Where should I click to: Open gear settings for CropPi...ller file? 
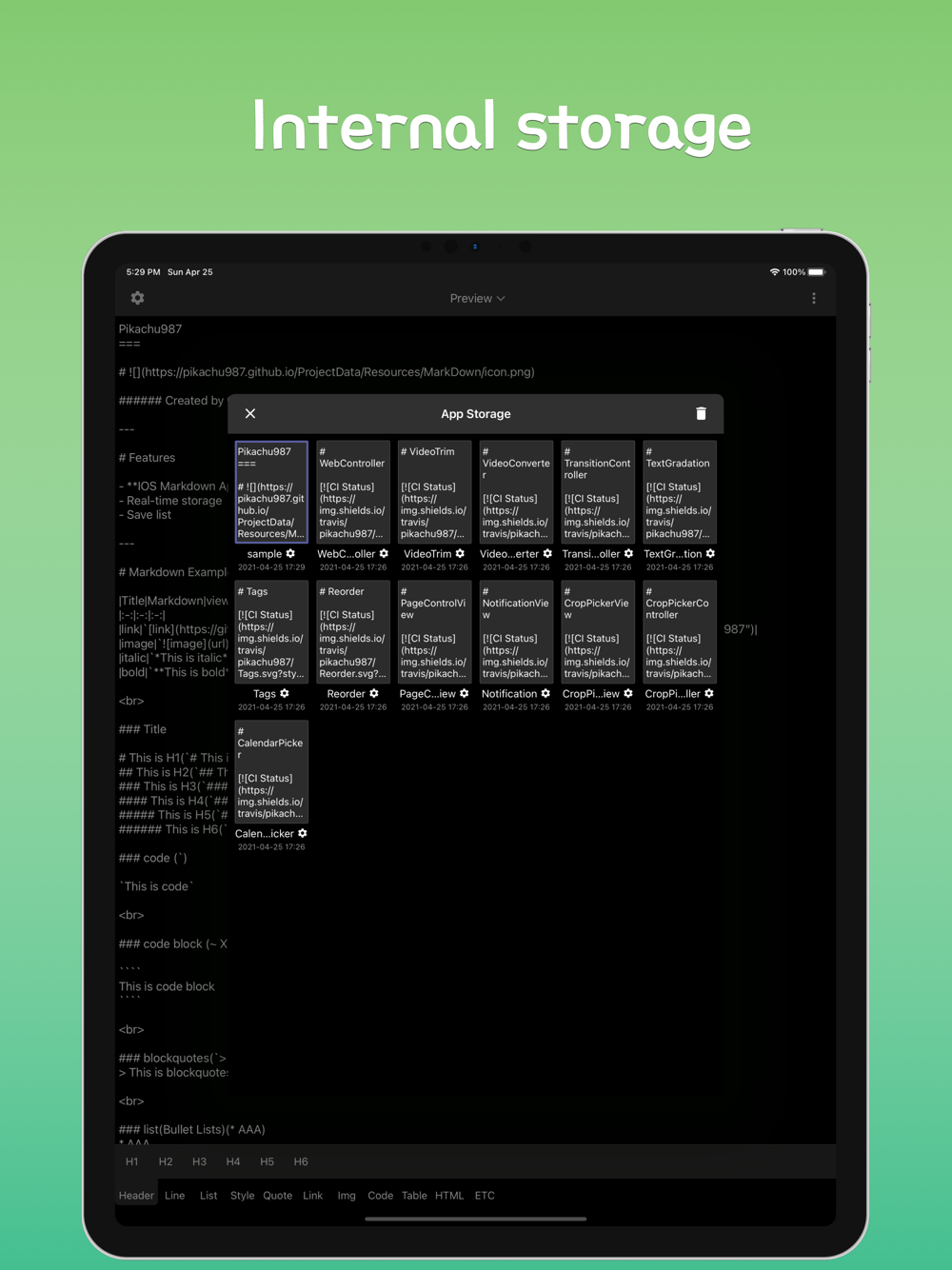coord(709,693)
